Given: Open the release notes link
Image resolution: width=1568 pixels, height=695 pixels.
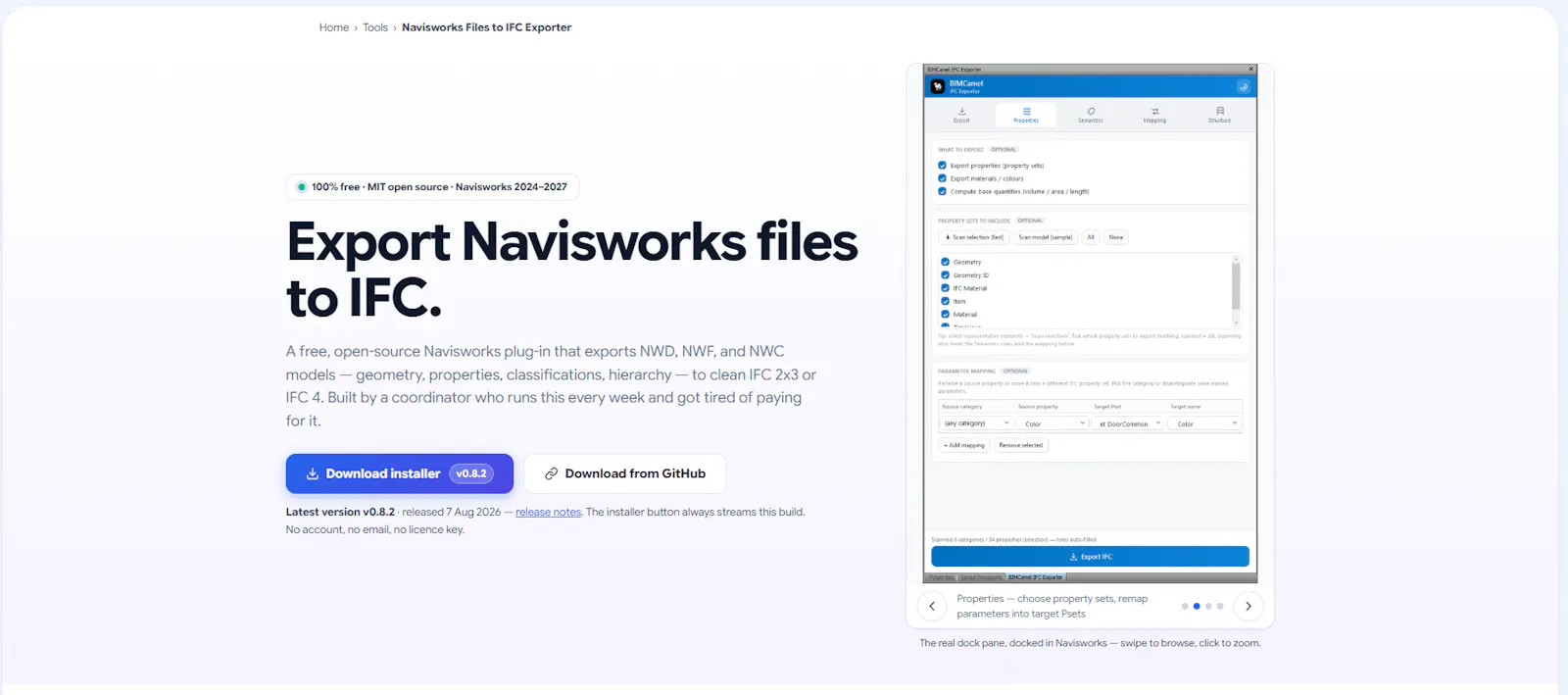Looking at the screenshot, I should click(549, 512).
